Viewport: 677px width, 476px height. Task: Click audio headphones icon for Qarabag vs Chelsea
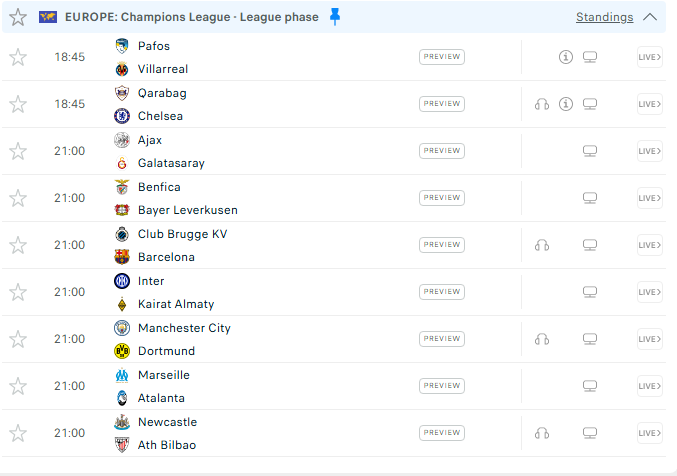click(542, 104)
